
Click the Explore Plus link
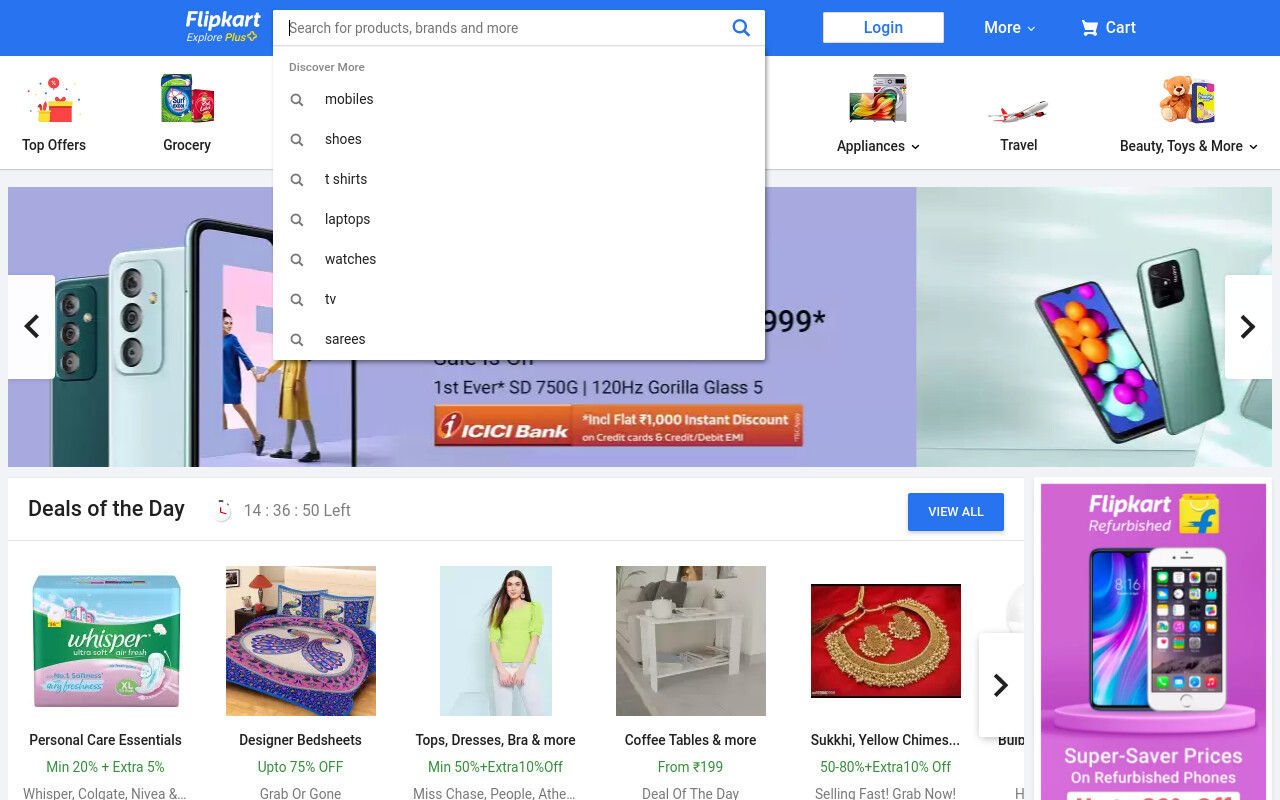click(x=221, y=37)
